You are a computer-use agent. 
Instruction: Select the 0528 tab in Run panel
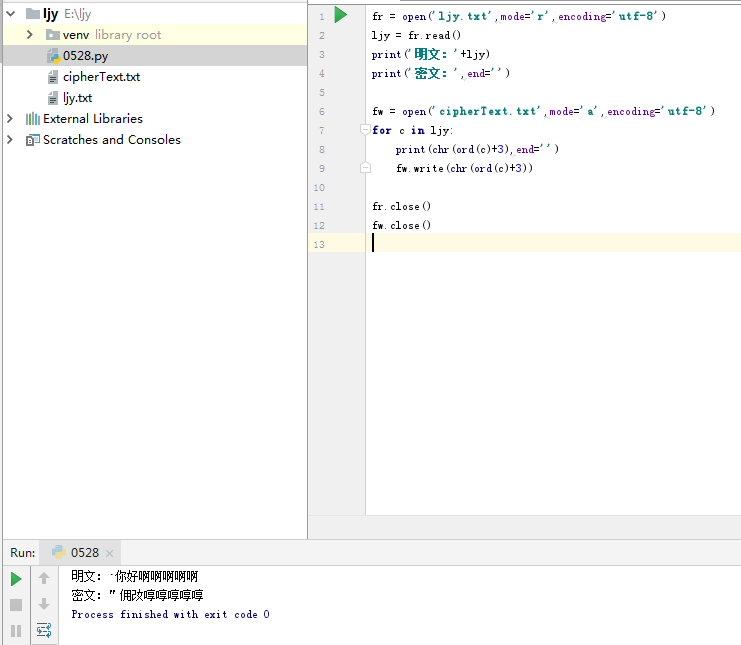pyautogui.click(x=84, y=553)
